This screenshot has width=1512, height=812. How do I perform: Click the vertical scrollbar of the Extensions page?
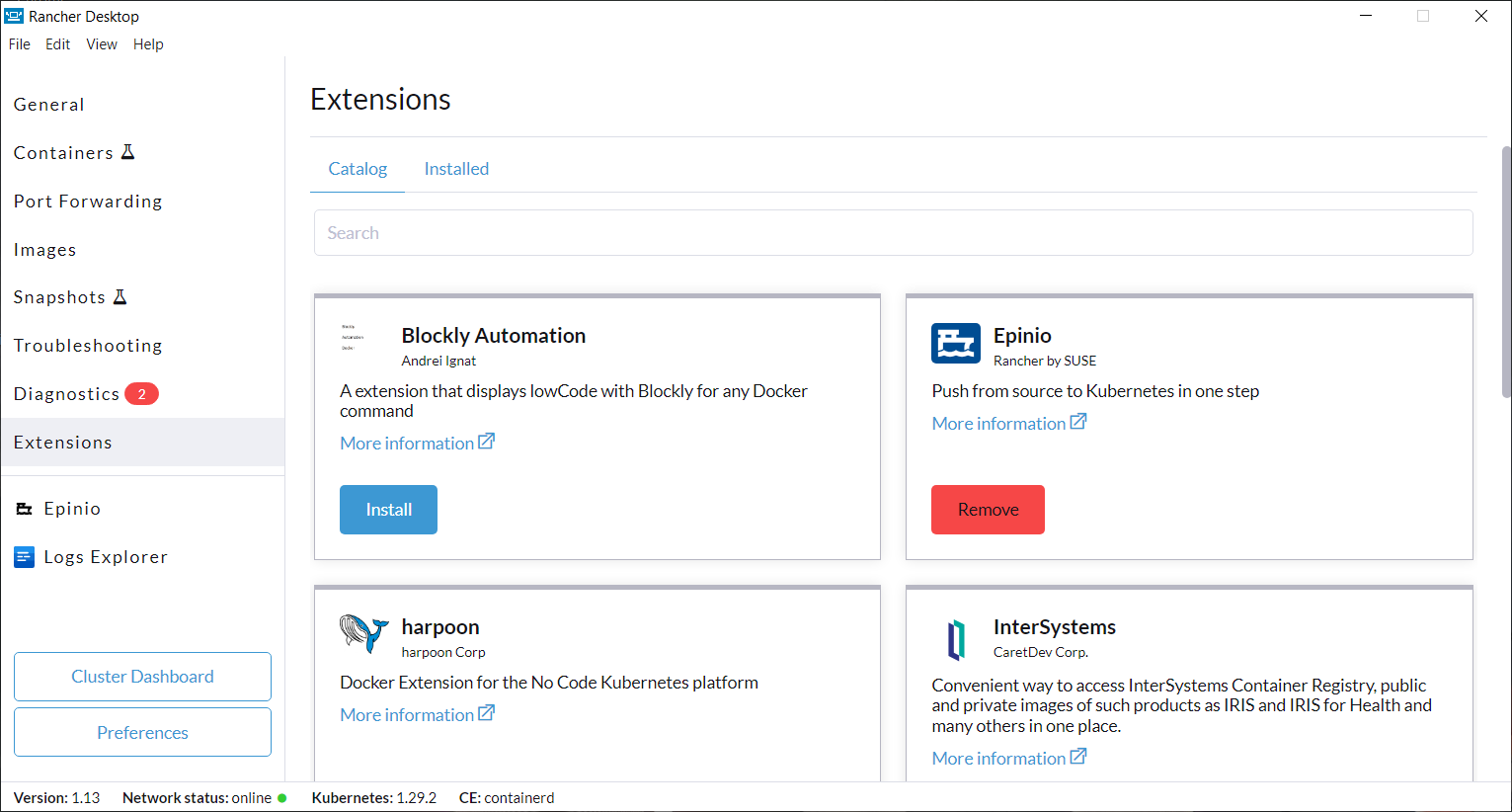pos(1506,272)
